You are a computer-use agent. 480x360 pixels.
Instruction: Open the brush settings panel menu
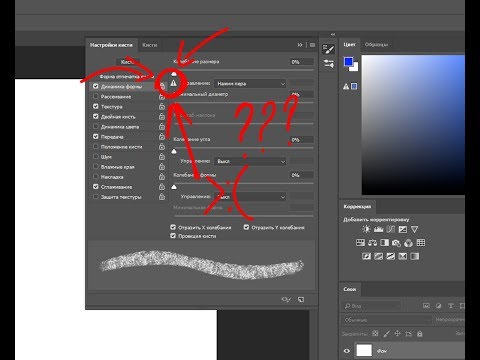[x=312, y=45]
